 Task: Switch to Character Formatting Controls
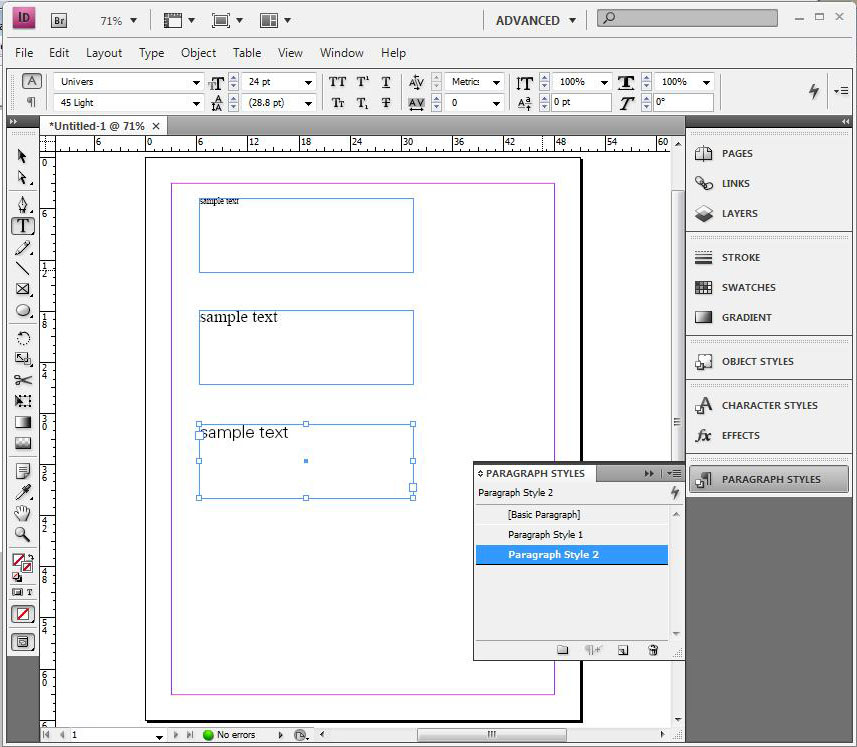pyautogui.click(x=32, y=81)
